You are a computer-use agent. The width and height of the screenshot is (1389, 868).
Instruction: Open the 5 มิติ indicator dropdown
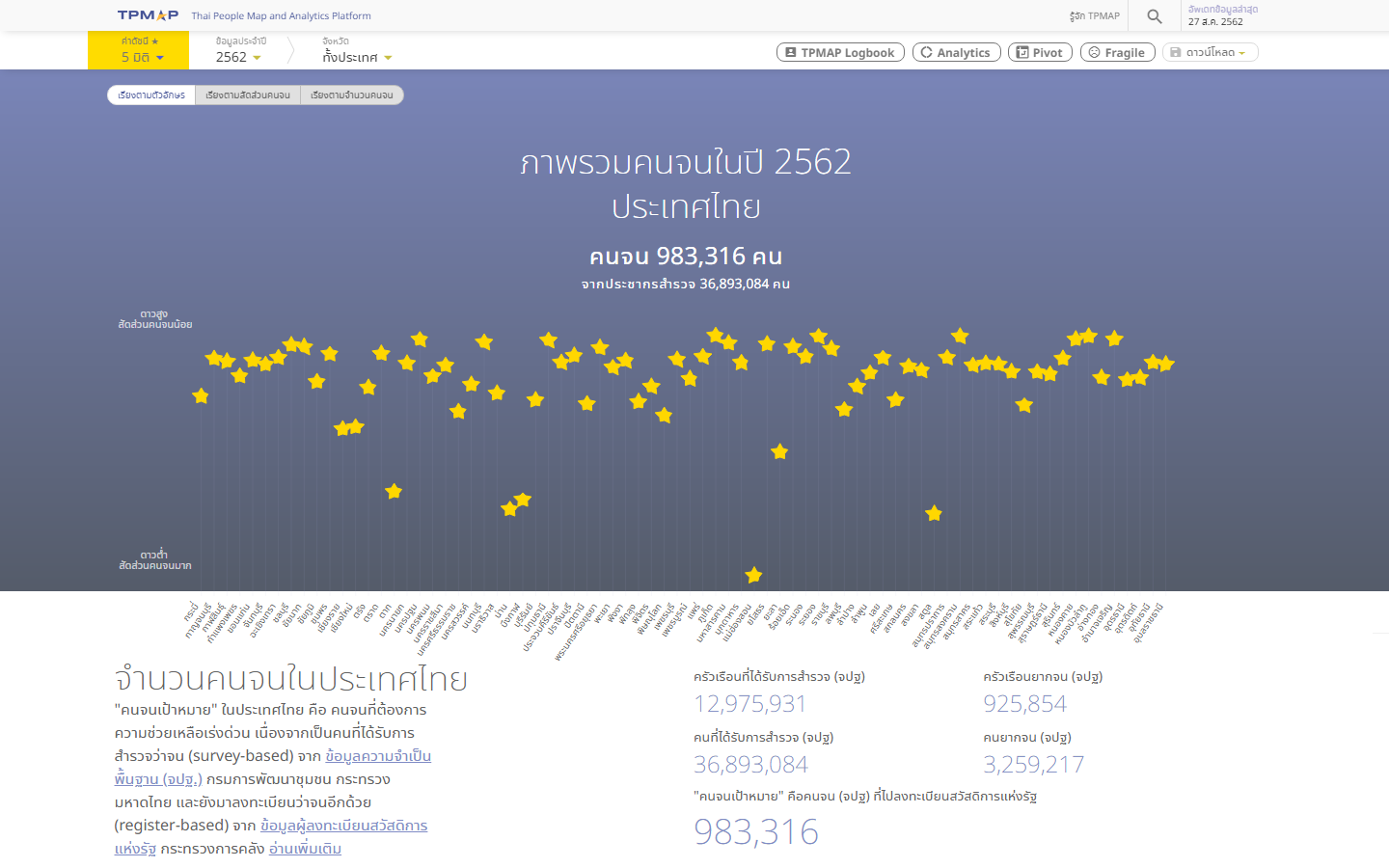point(142,58)
